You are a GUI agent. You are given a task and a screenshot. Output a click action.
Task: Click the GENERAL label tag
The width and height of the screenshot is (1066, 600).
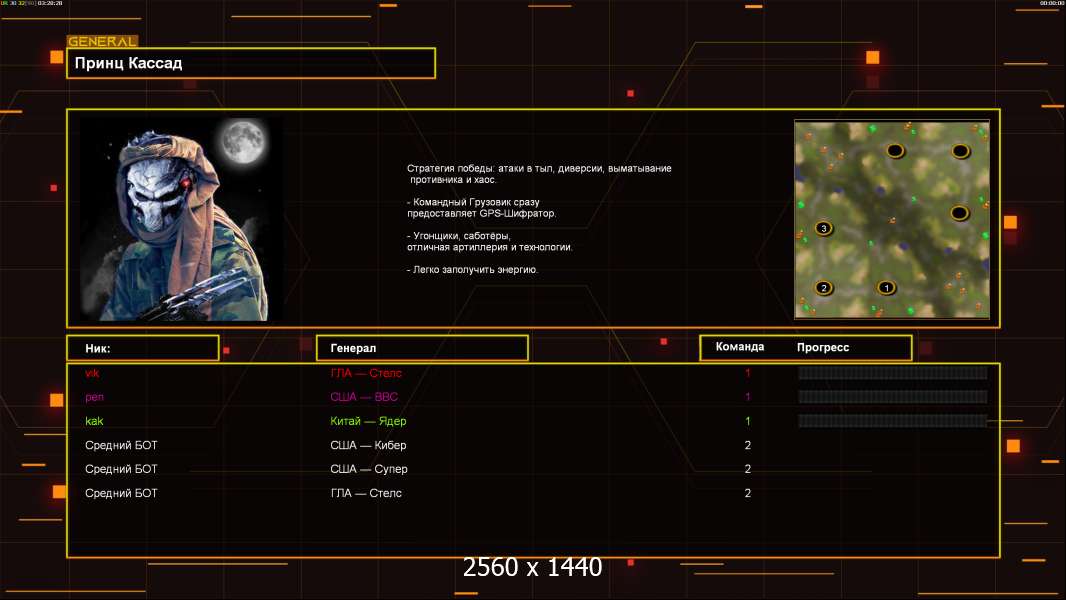102,41
